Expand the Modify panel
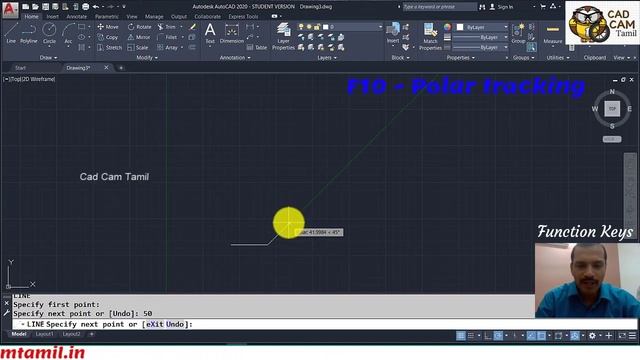Image resolution: width=640 pixels, height=360 pixels. tap(147, 58)
